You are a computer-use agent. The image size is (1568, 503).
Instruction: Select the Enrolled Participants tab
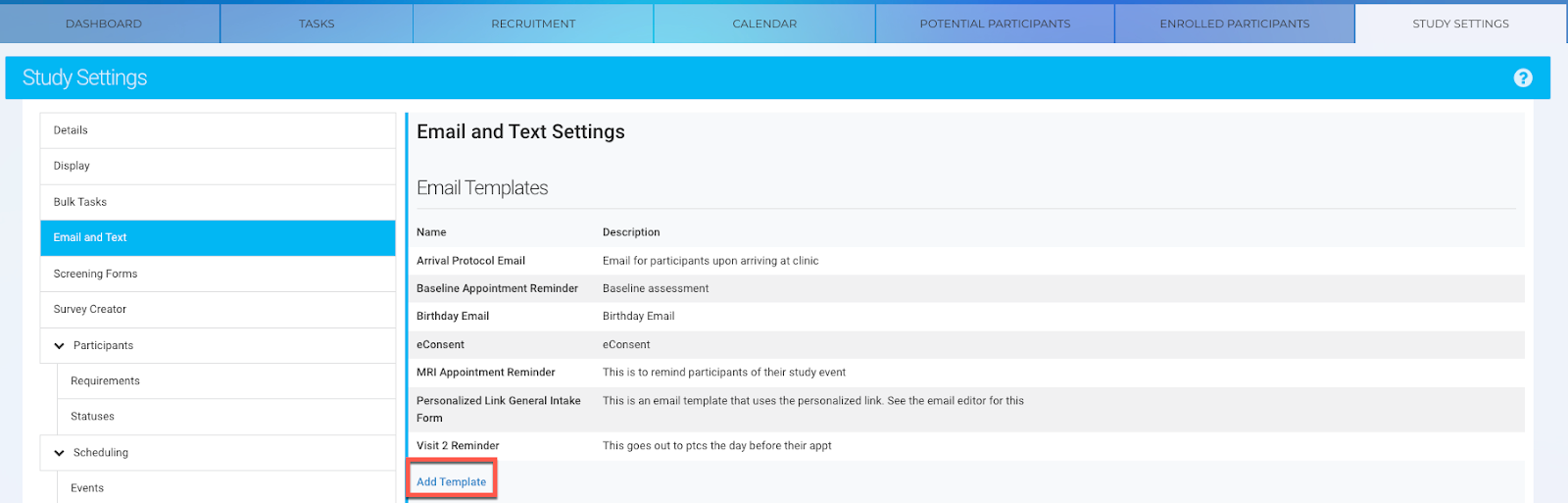click(x=1235, y=24)
